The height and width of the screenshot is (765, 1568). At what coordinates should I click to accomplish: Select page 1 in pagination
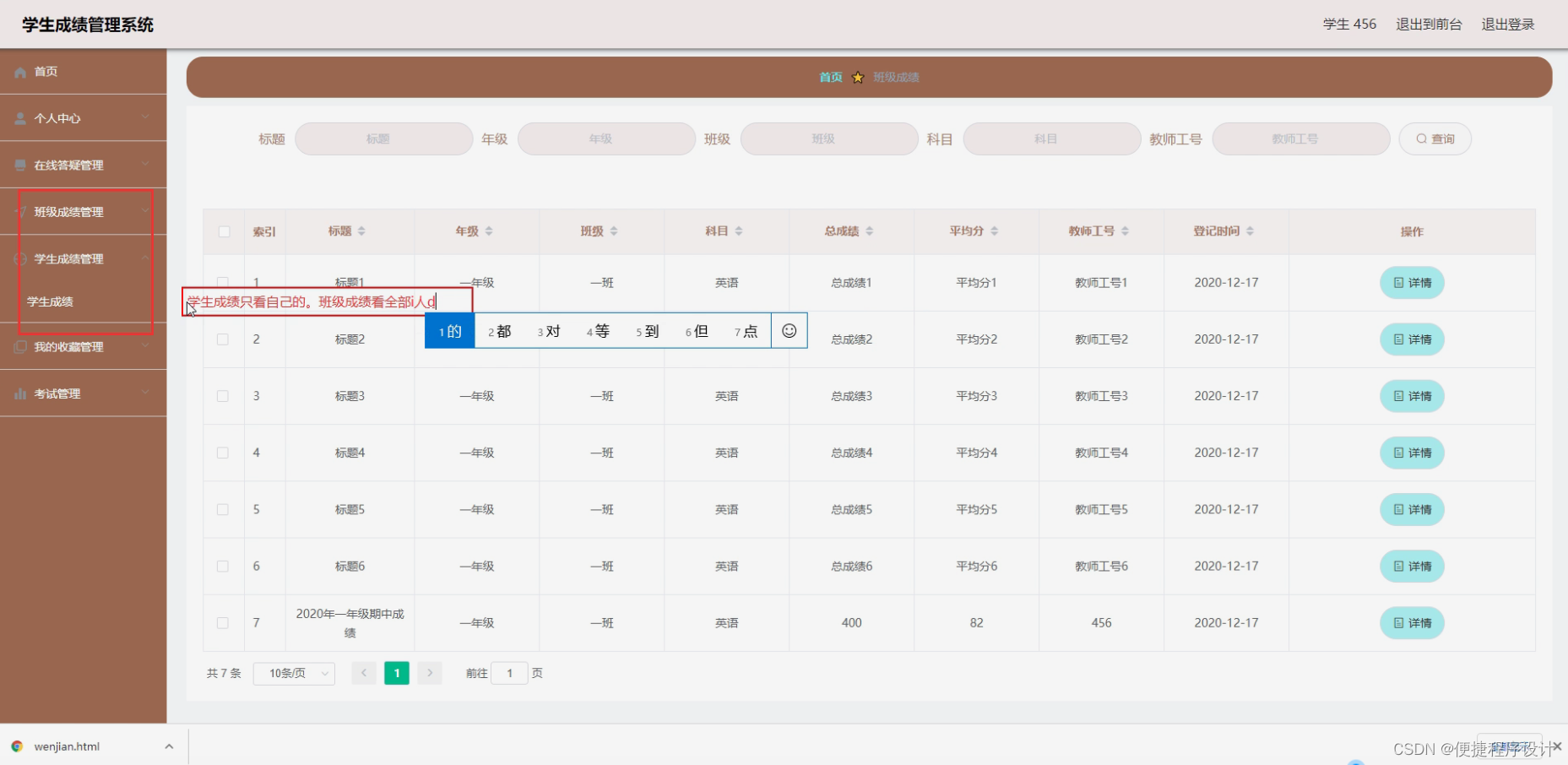(397, 673)
